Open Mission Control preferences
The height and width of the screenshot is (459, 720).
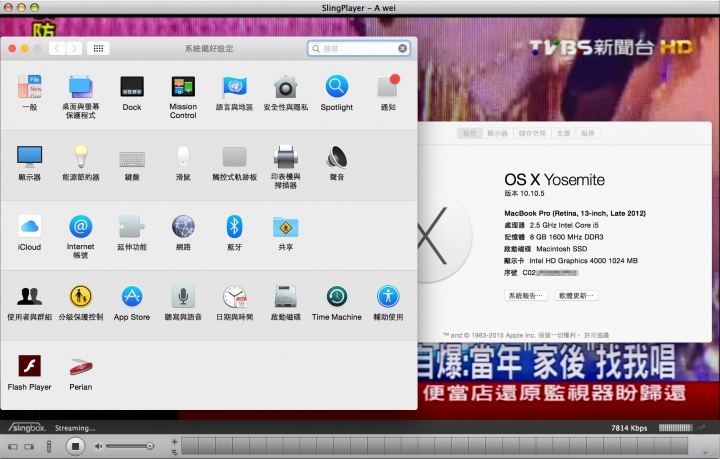[183, 97]
